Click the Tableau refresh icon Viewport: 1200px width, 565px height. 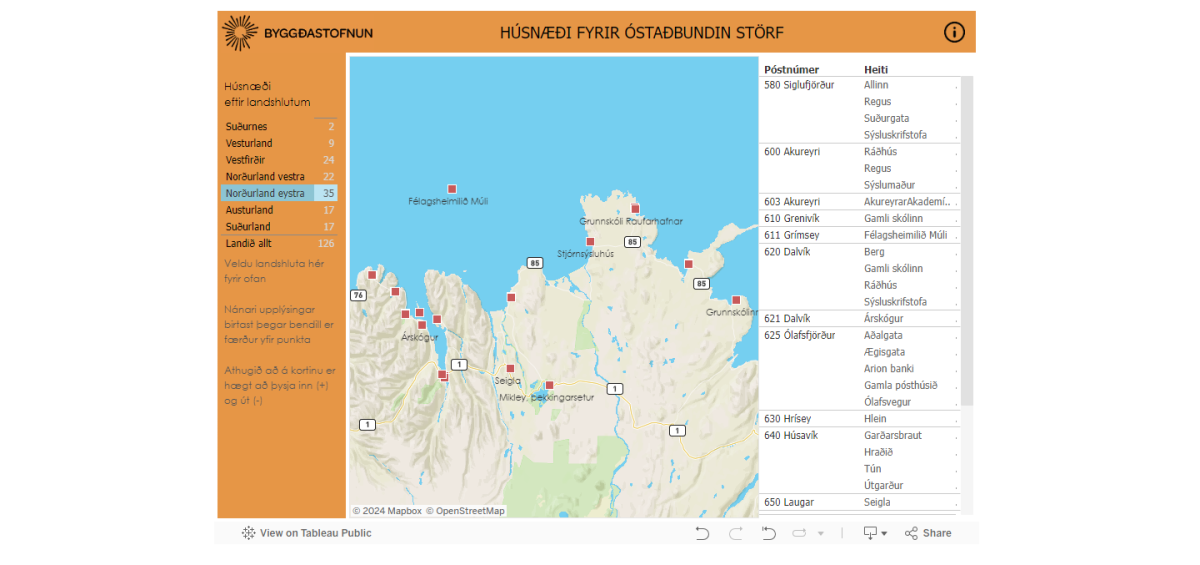point(800,533)
